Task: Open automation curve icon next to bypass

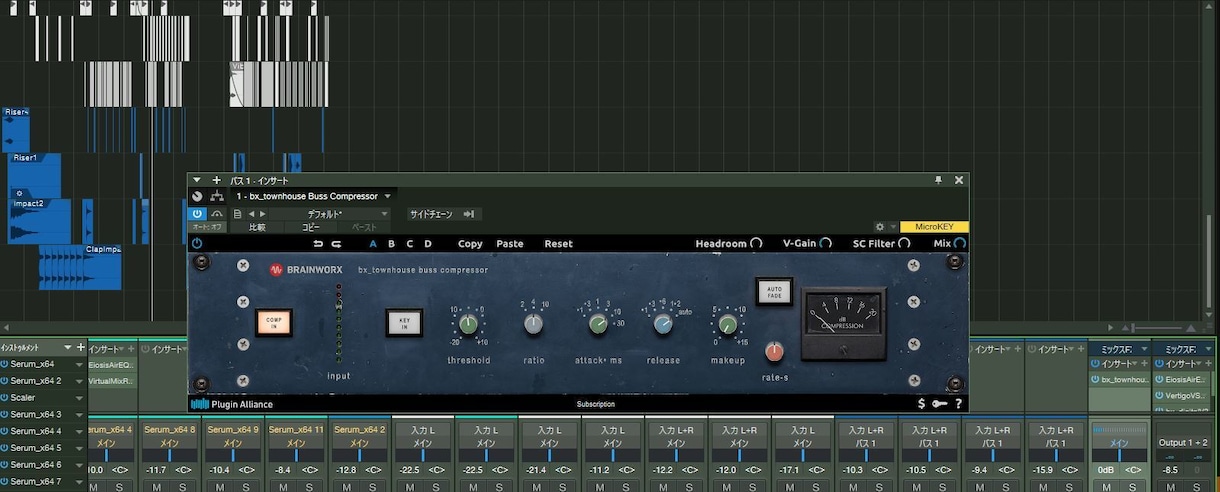Action: [x=216, y=214]
